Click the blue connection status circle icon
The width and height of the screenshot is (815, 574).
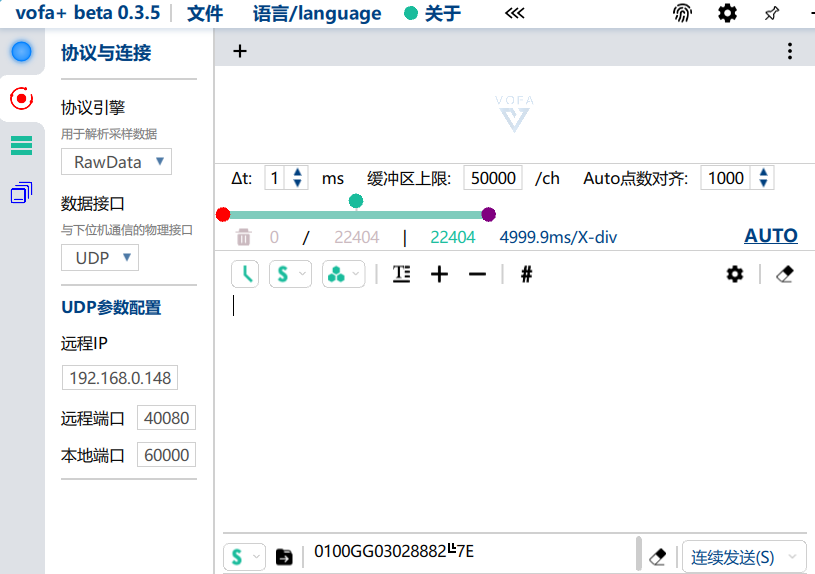click(21, 51)
